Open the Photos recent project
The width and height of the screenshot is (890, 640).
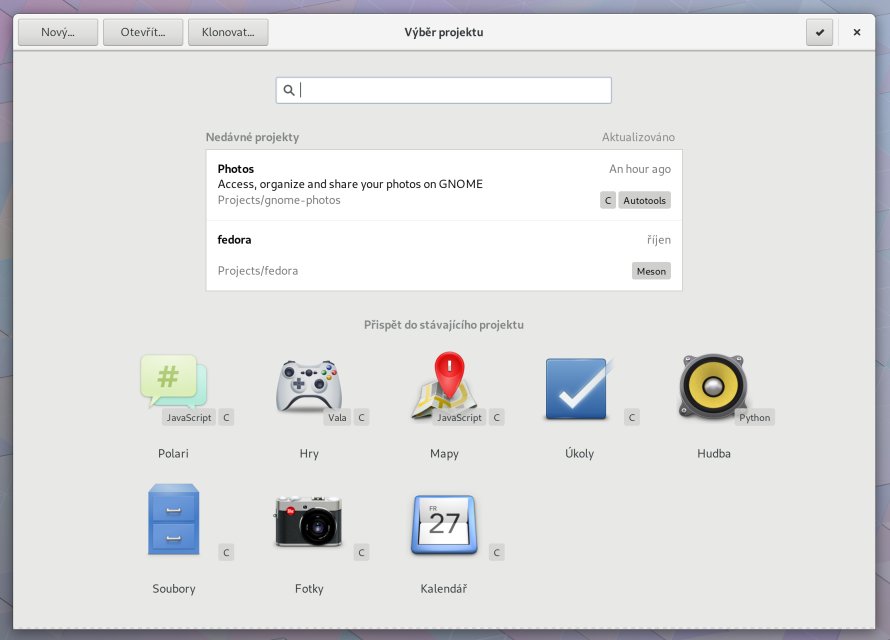pyautogui.click(x=400, y=184)
